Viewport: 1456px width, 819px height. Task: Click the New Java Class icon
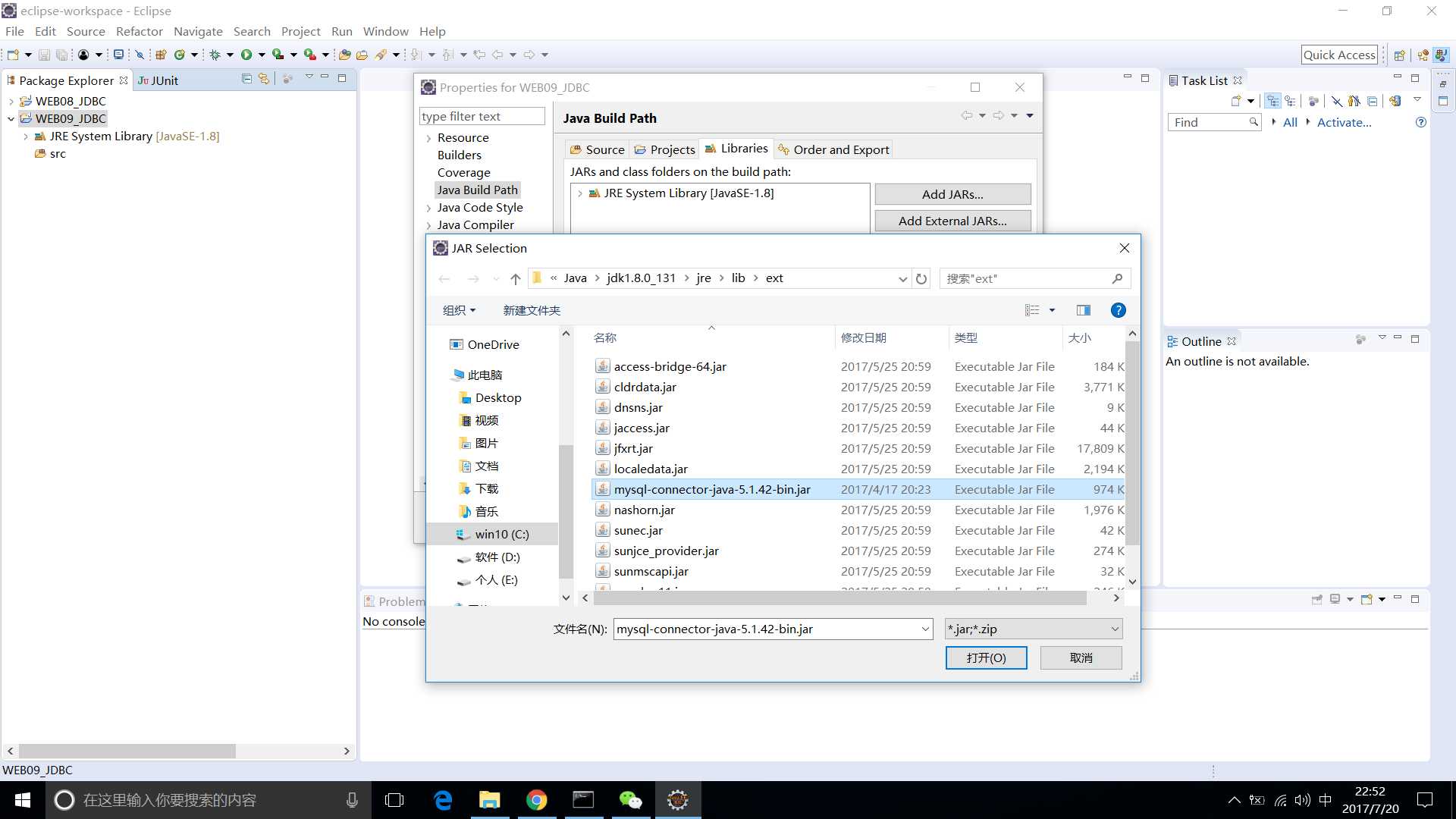click(x=180, y=55)
